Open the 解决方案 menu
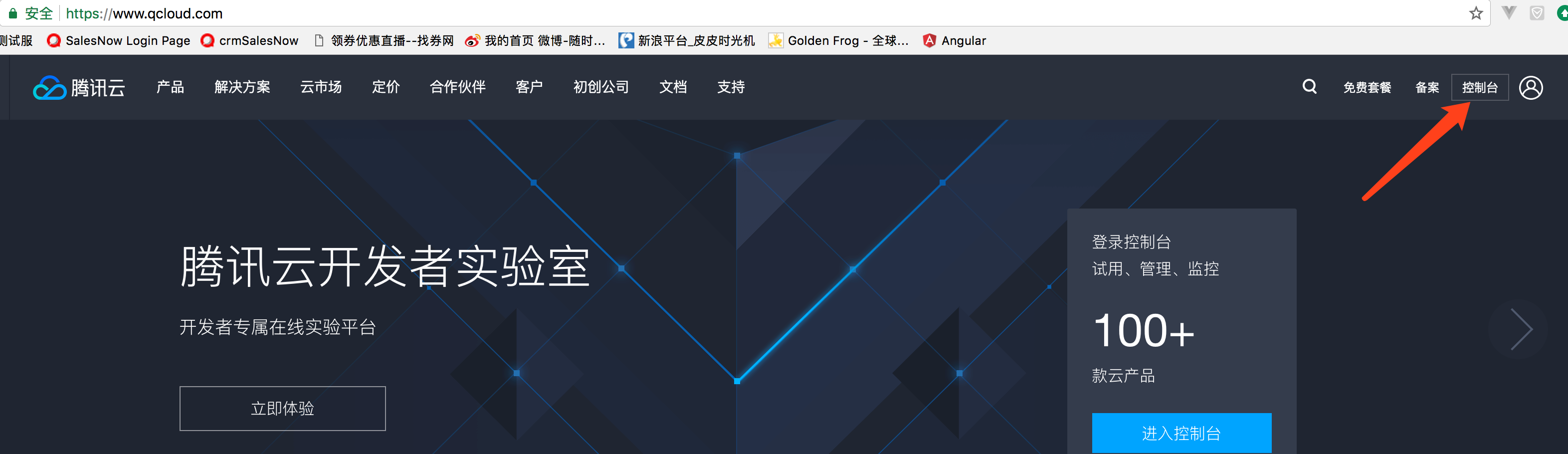Image resolution: width=1568 pixels, height=454 pixels. point(242,87)
